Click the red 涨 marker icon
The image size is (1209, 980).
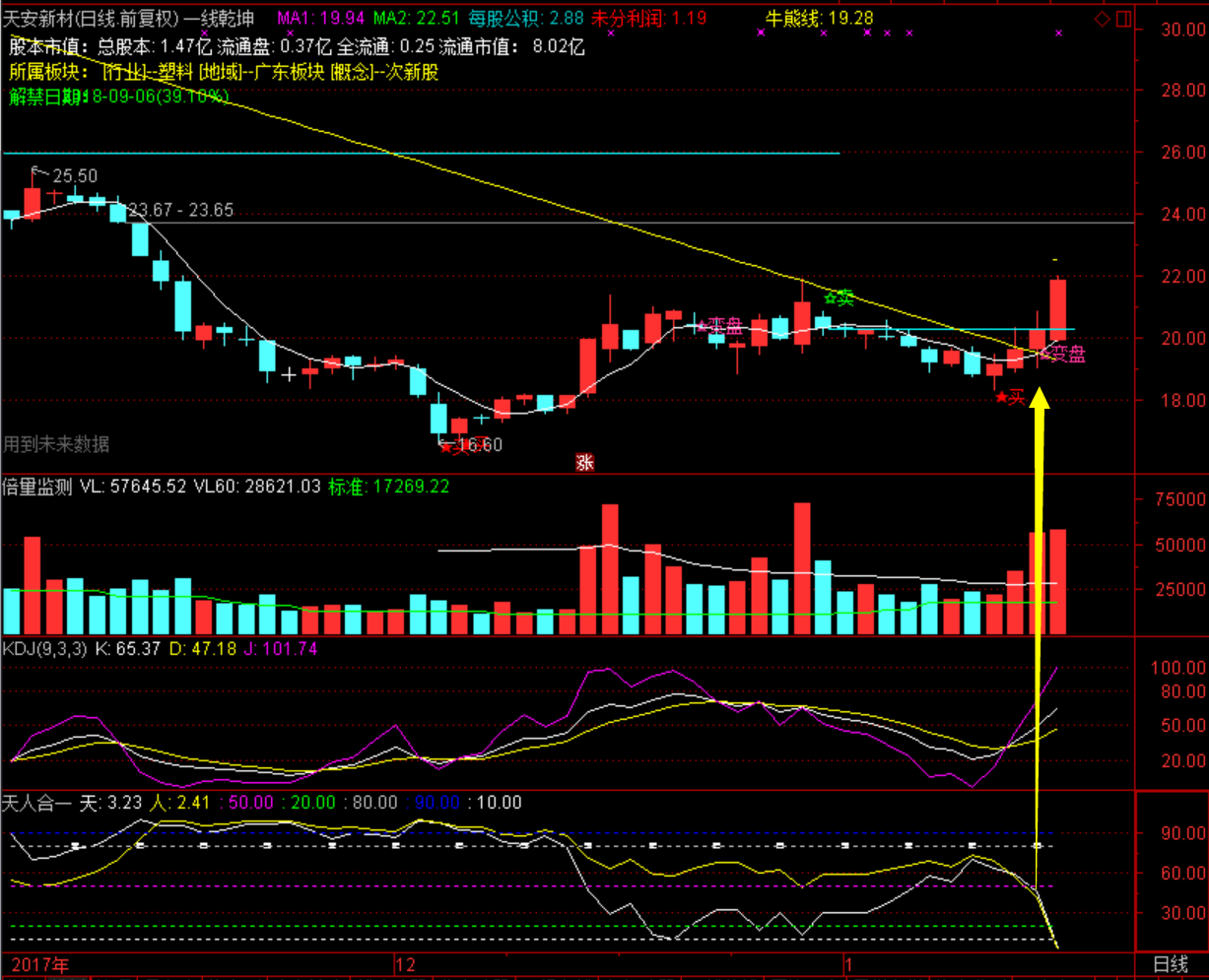tap(585, 461)
